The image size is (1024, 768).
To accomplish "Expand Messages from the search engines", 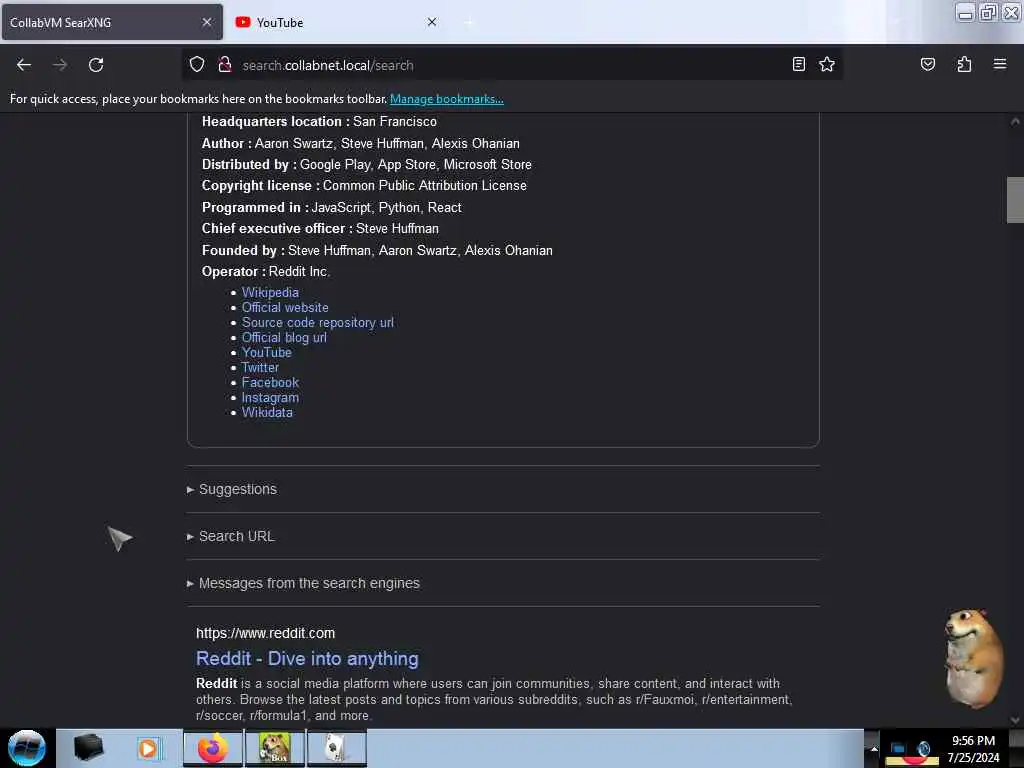I will click(309, 583).
